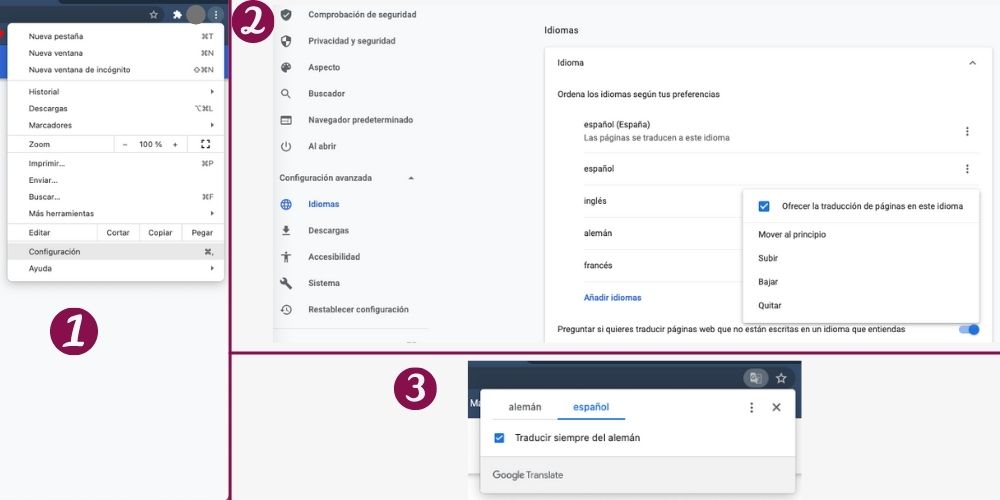Open Idiomas settings in sidebar
This screenshot has width=1000, height=500.
point(323,204)
